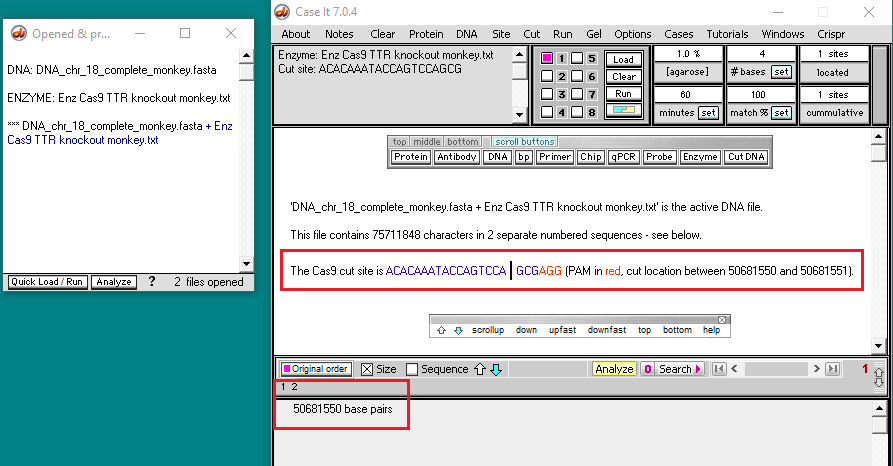Click the cyan down arrow beside Sequence
The height and width of the screenshot is (466, 893).
(x=495, y=369)
